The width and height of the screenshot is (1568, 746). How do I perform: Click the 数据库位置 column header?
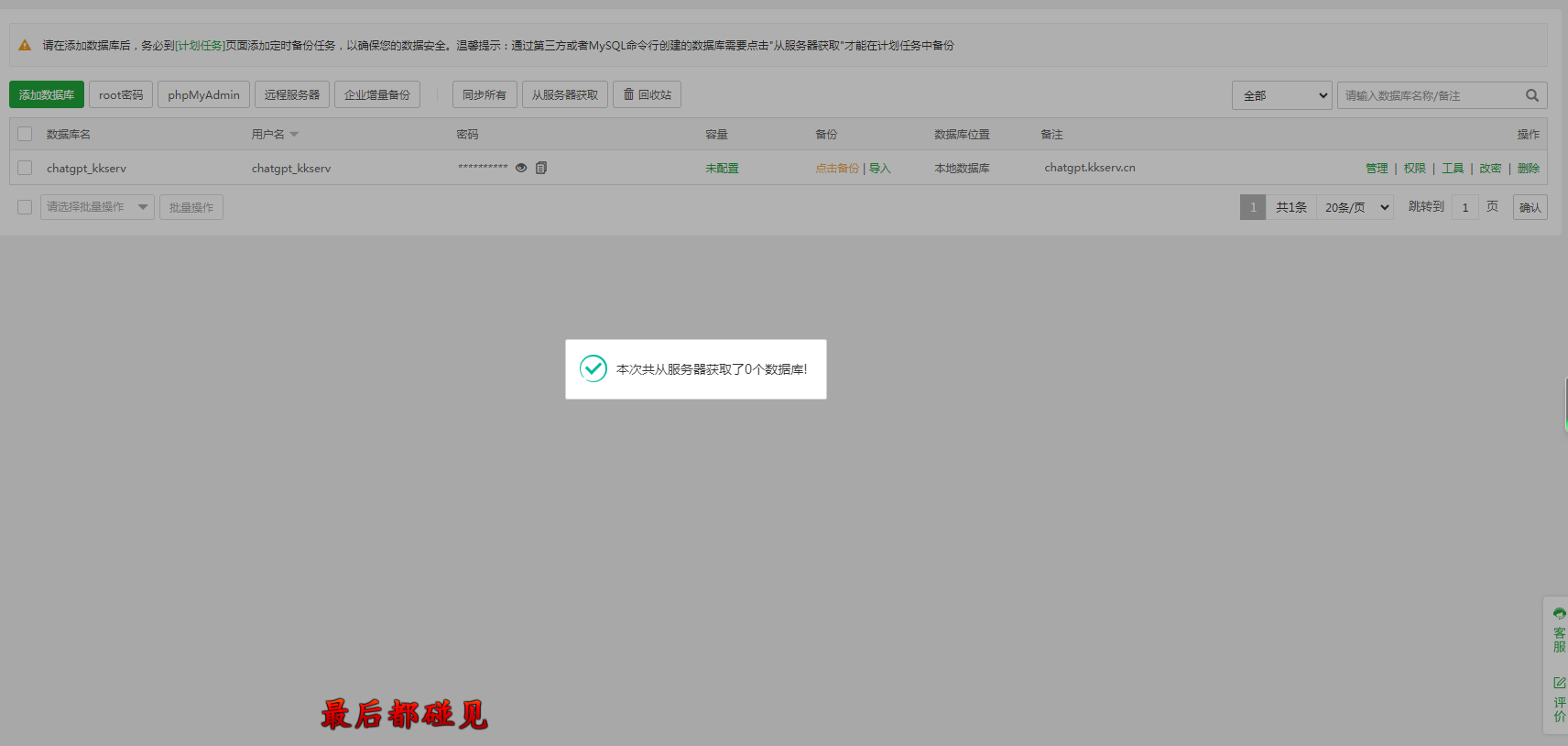(x=962, y=135)
